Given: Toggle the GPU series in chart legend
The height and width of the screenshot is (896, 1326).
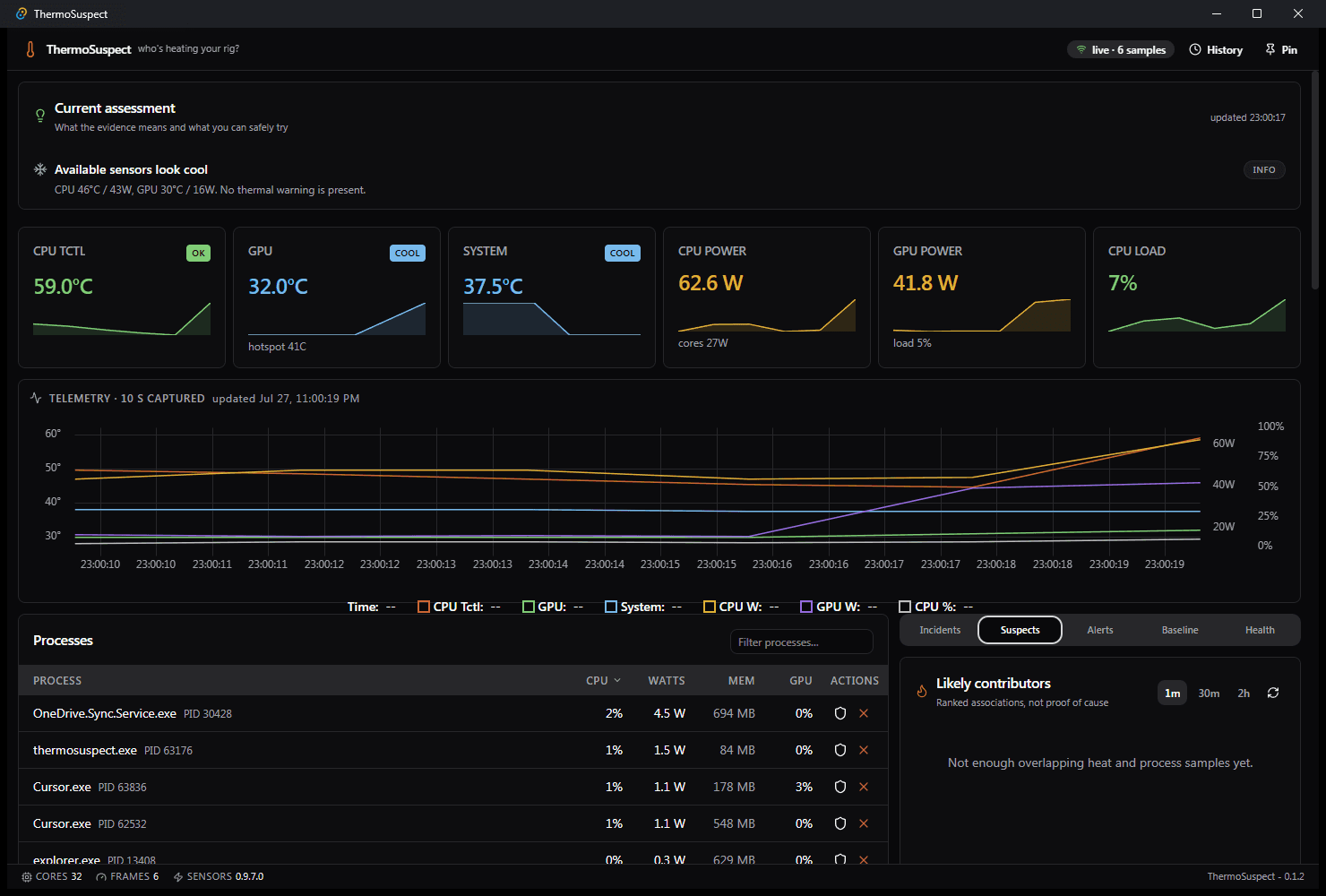Looking at the screenshot, I should tap(553, 607).
